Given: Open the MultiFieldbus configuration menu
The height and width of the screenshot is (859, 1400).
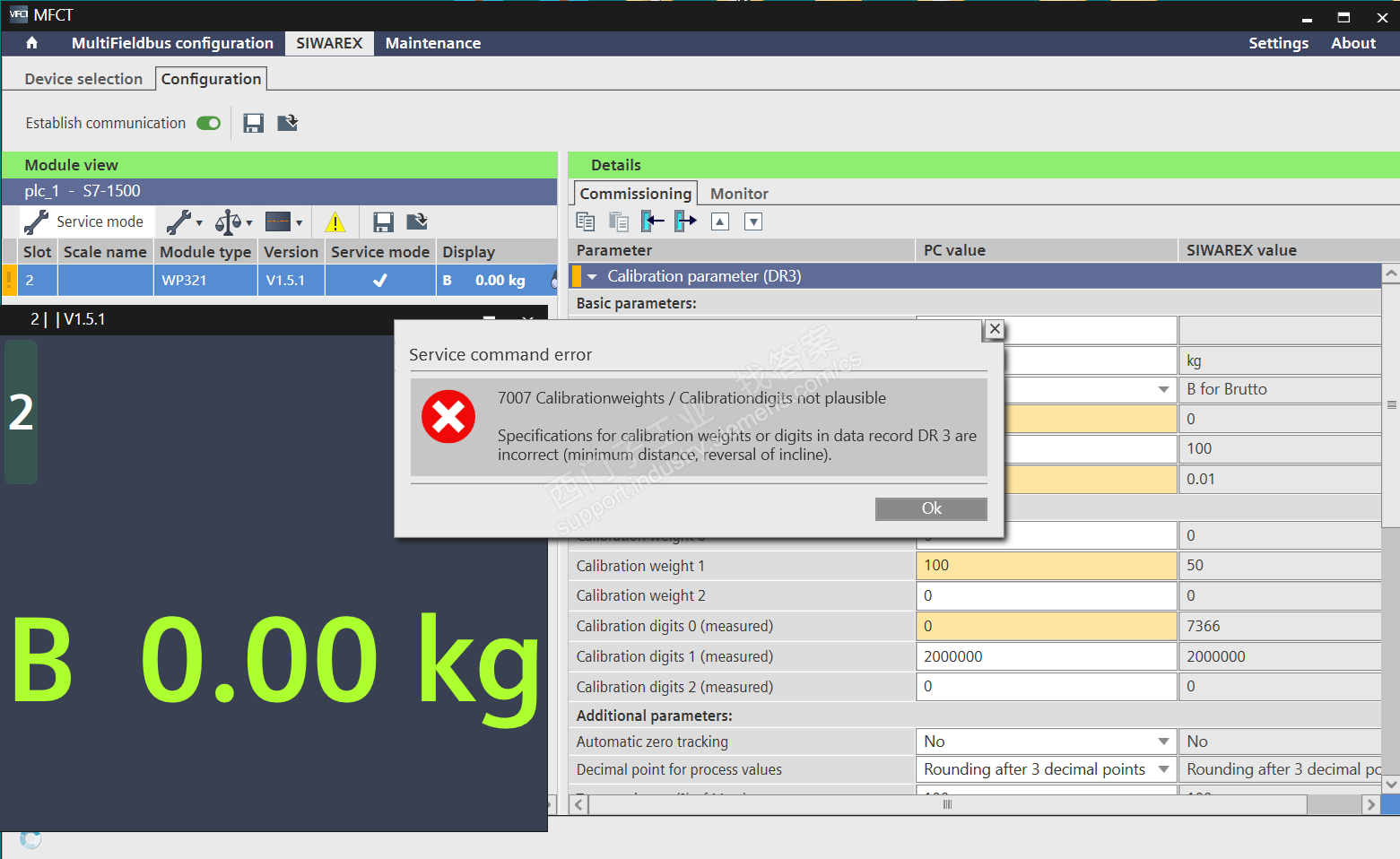Looking at the screenshot, I should point(172,43).
